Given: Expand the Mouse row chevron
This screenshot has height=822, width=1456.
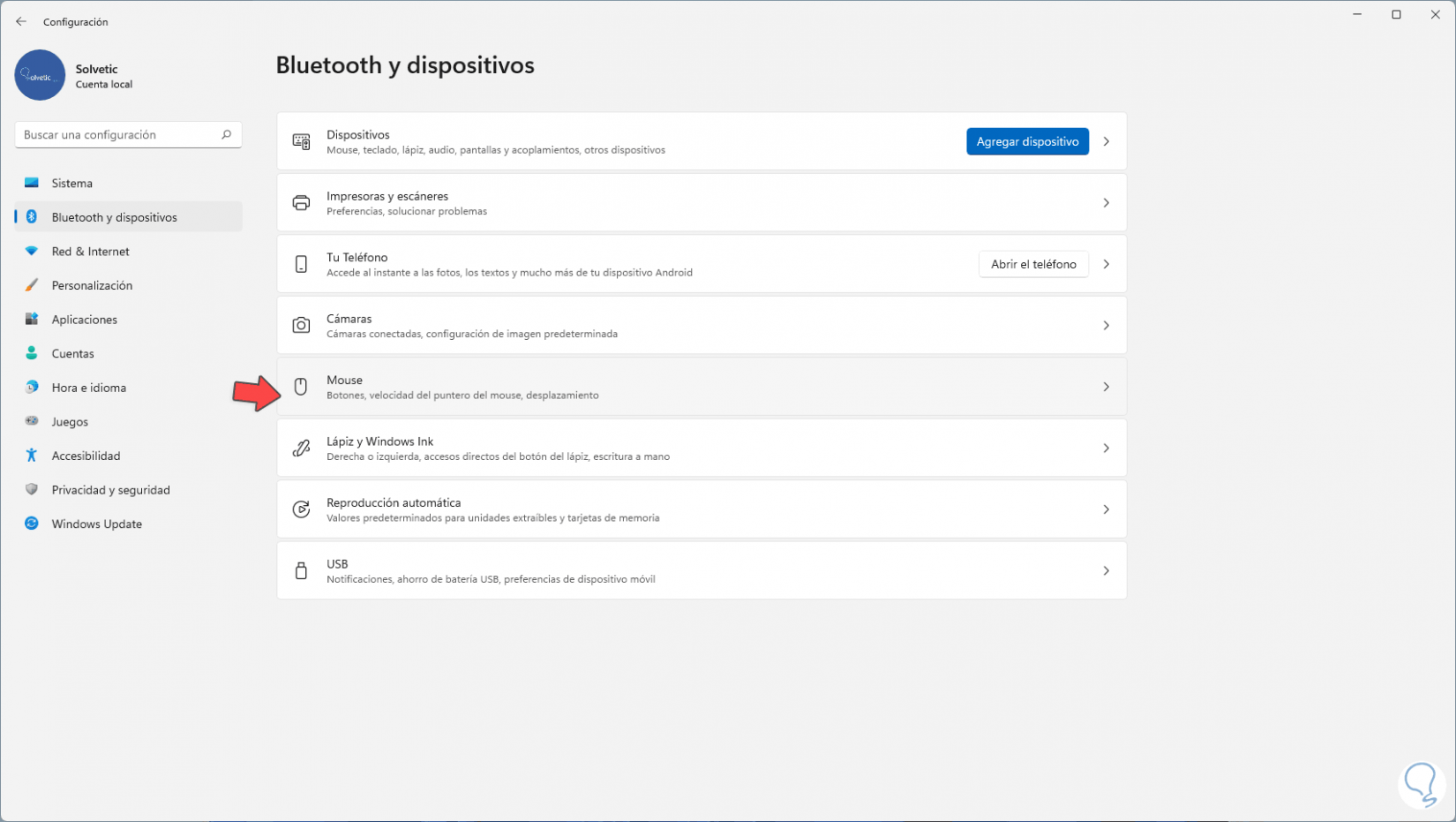Looking at the screenshot, I should click(1106, 387).
